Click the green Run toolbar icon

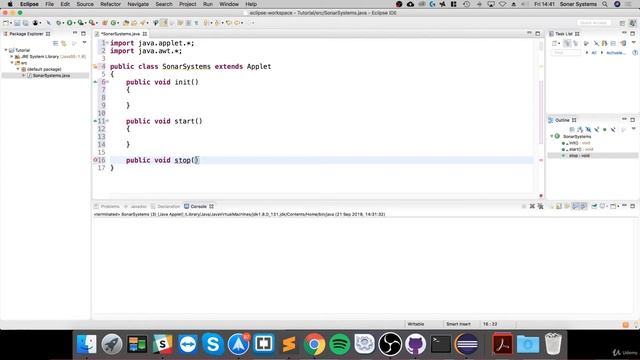pos(69,23)
